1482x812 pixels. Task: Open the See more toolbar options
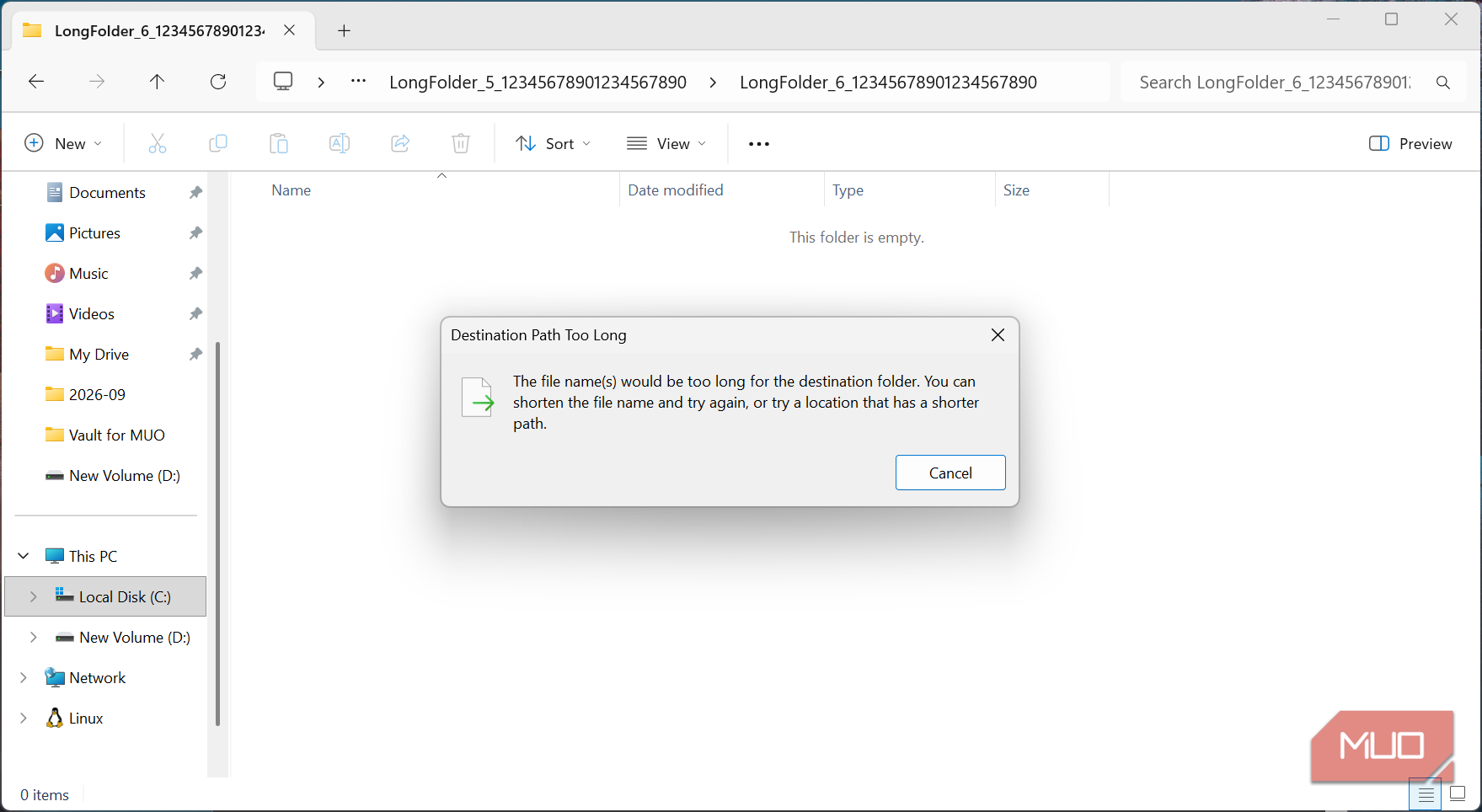(x=759, y=144)
